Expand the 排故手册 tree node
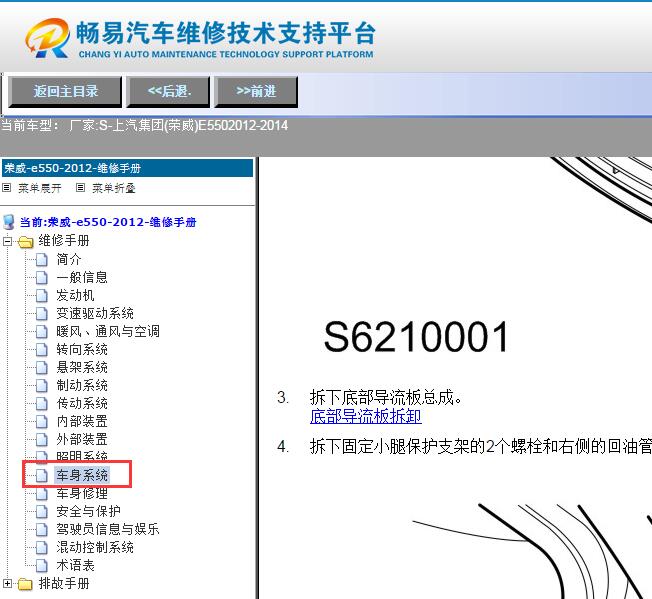This screenshot has height=599, width=652. [x=7, y=584]
